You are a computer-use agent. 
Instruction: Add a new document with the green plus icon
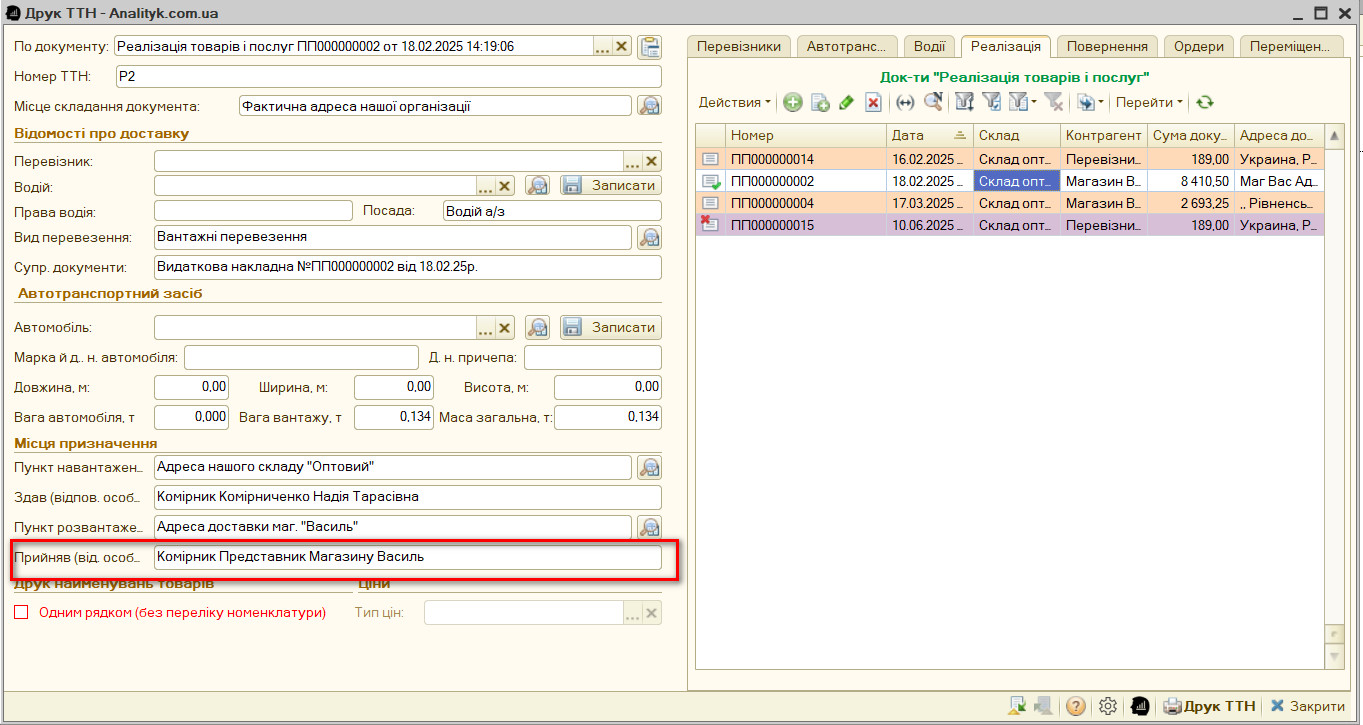click(793, 102)
